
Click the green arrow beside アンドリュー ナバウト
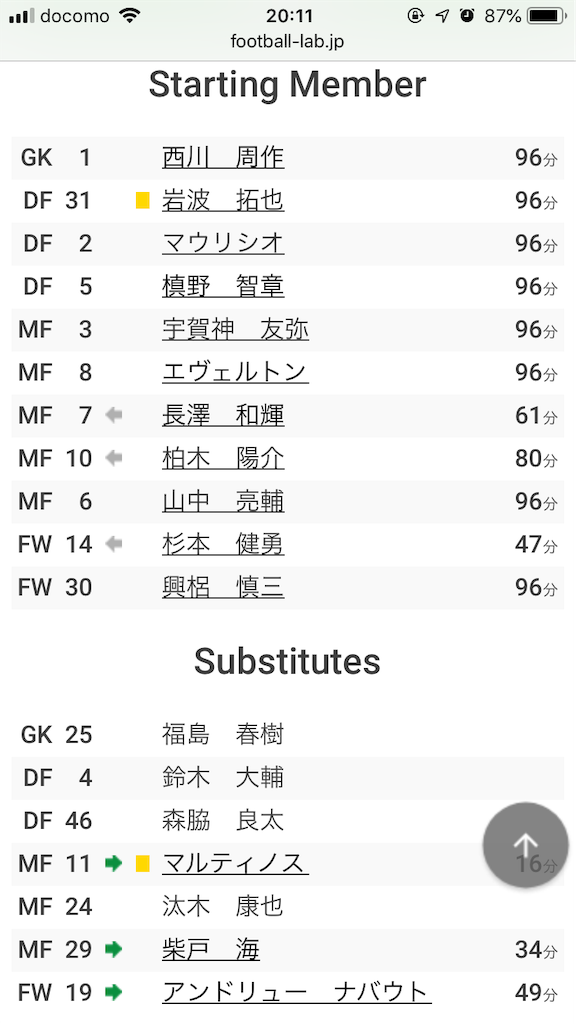click(x=114, y=992)
